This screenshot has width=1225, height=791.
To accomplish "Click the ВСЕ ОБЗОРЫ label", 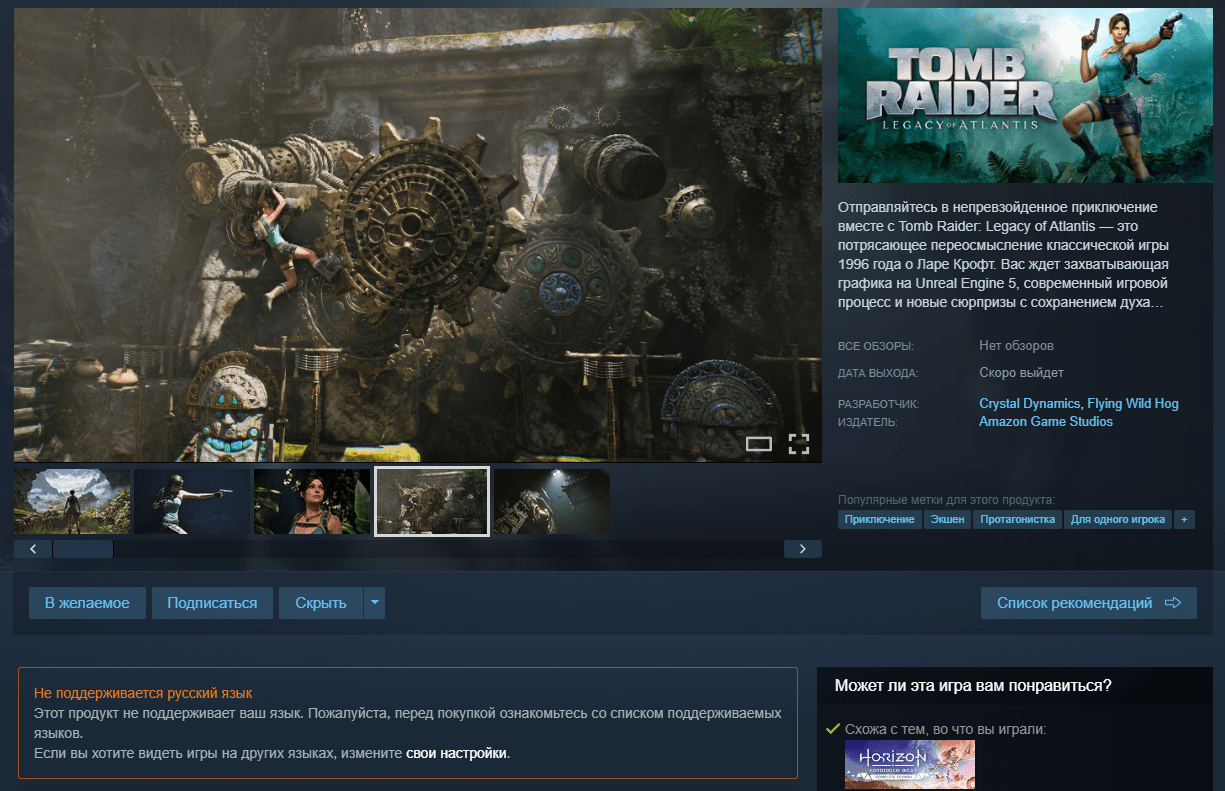I will pos(876,346).
